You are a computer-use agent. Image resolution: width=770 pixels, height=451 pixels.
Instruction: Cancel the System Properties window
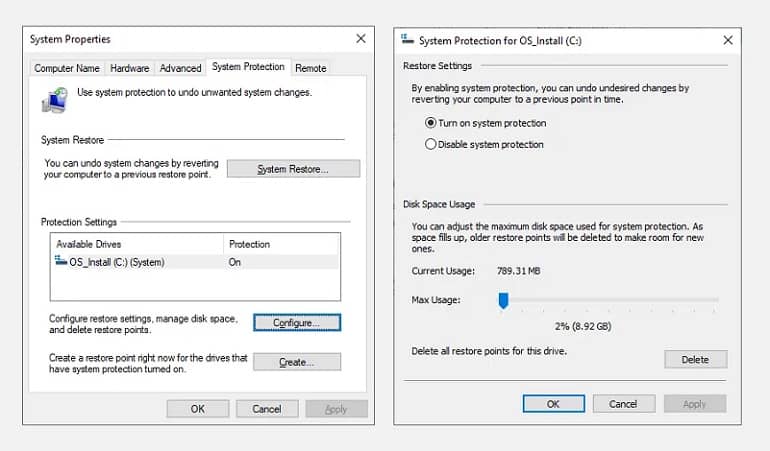coord(267,409)
